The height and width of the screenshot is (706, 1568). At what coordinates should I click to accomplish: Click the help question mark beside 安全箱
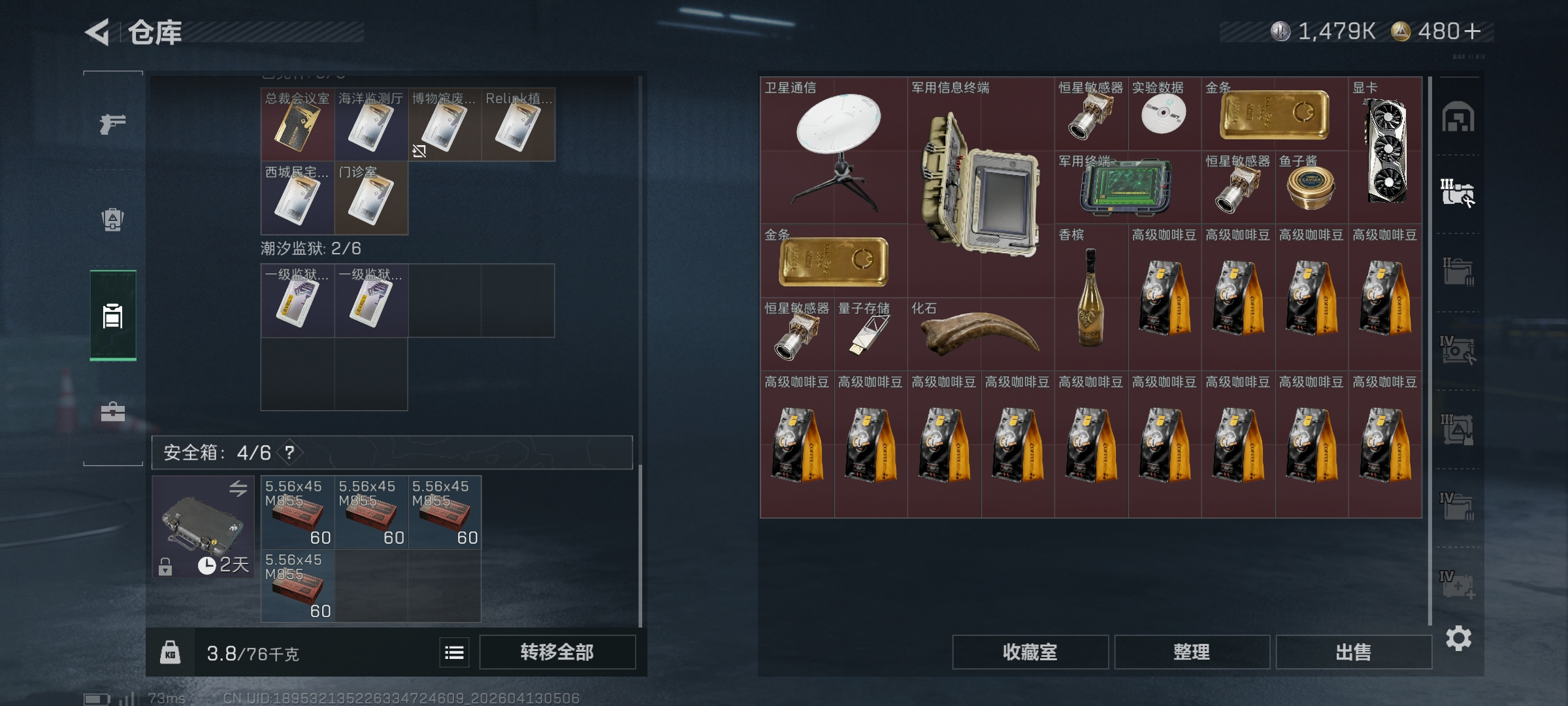coord(289,452)
